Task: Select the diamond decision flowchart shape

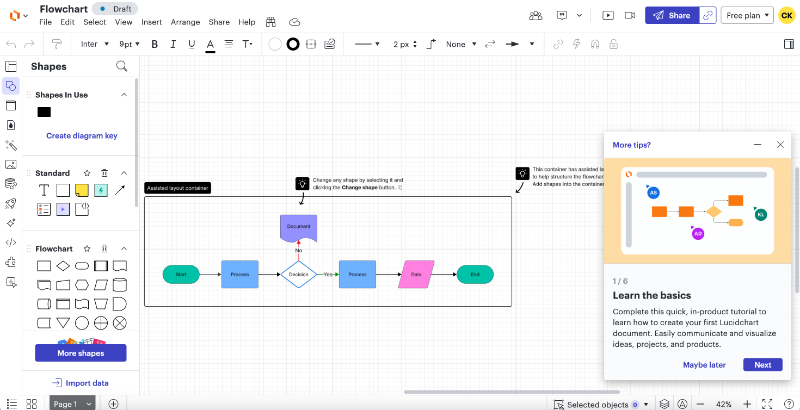Action: point(63,266)
